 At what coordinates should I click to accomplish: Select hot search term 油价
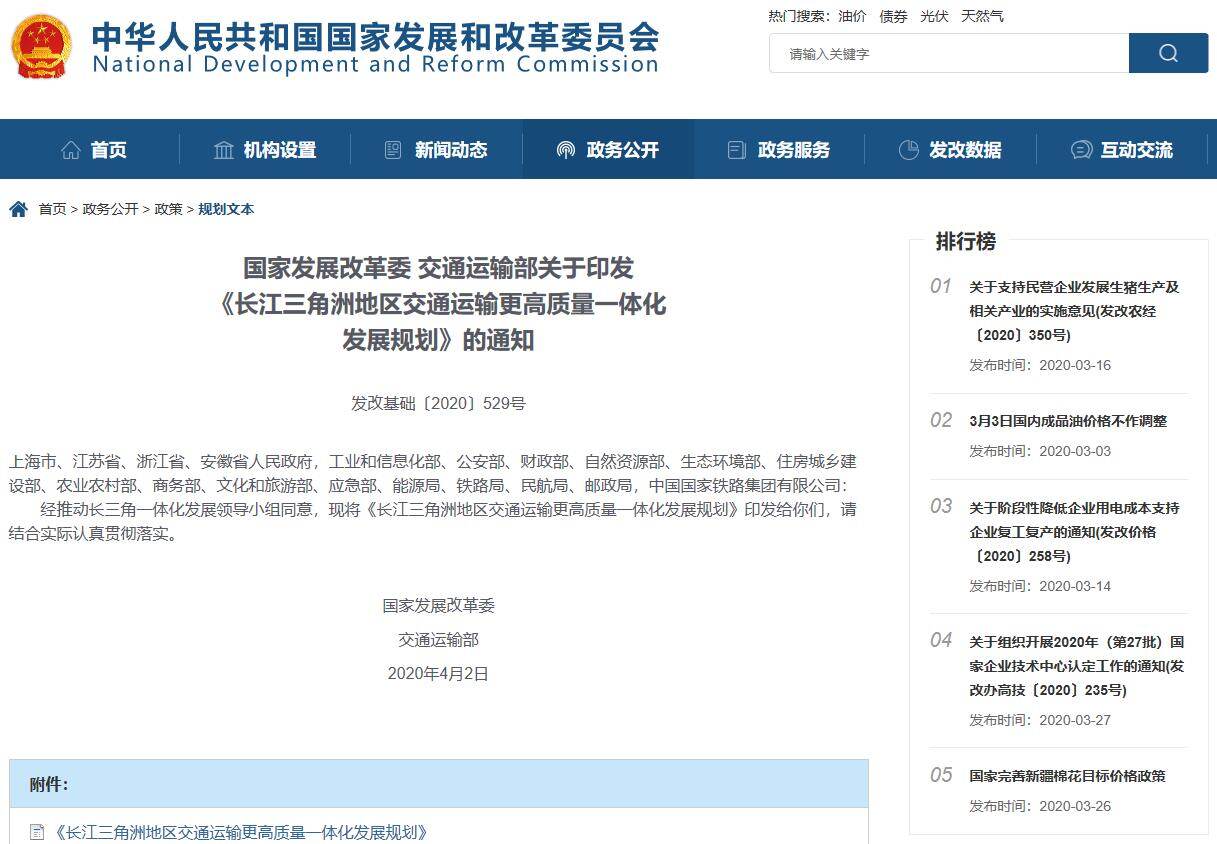coord(853,16)
